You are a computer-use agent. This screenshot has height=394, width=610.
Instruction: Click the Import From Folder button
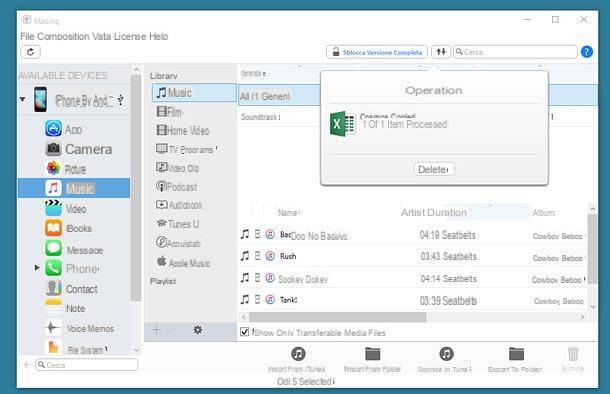(x=372, y=360)
